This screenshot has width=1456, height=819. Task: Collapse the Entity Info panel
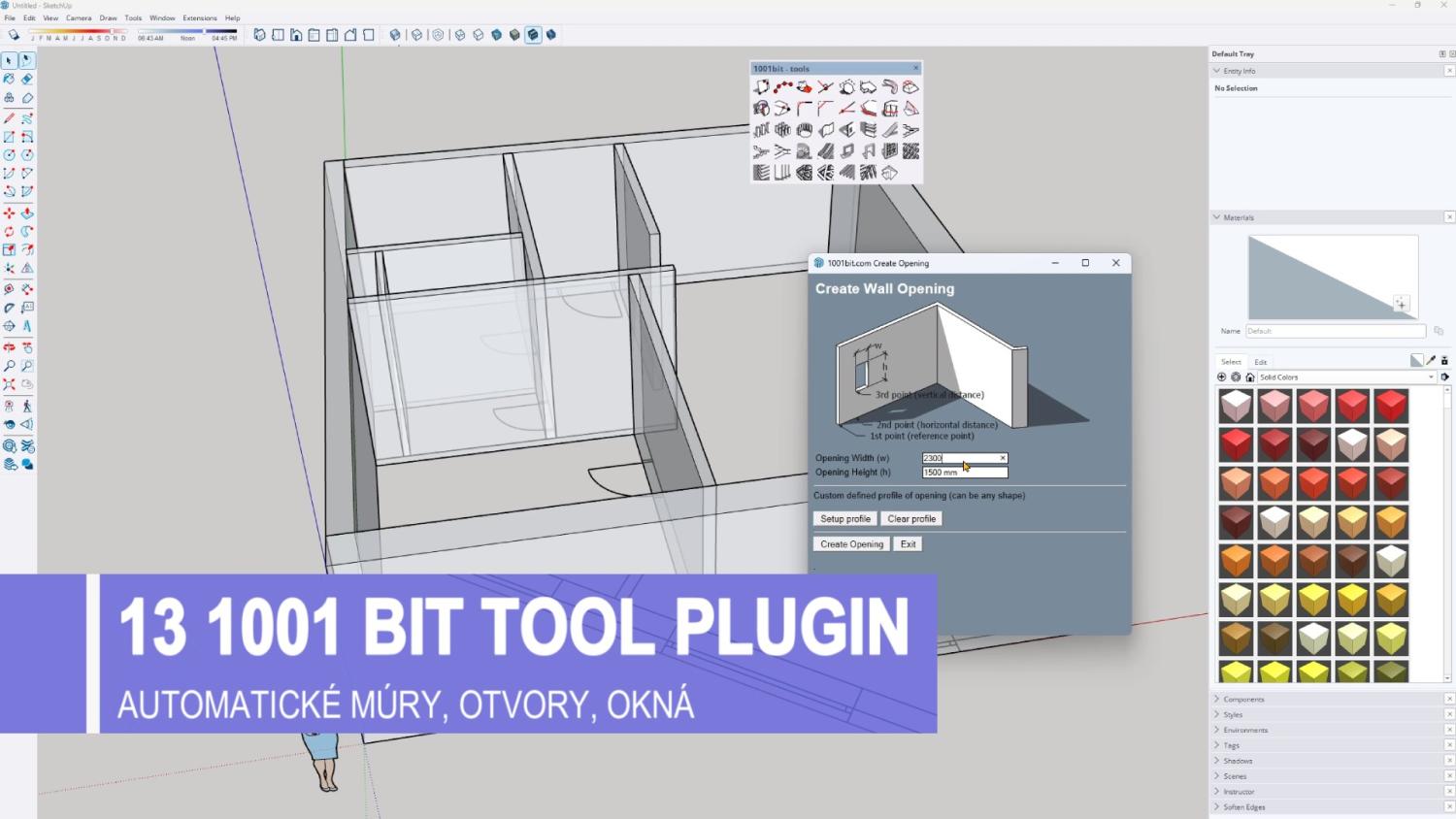(1217, 71)
